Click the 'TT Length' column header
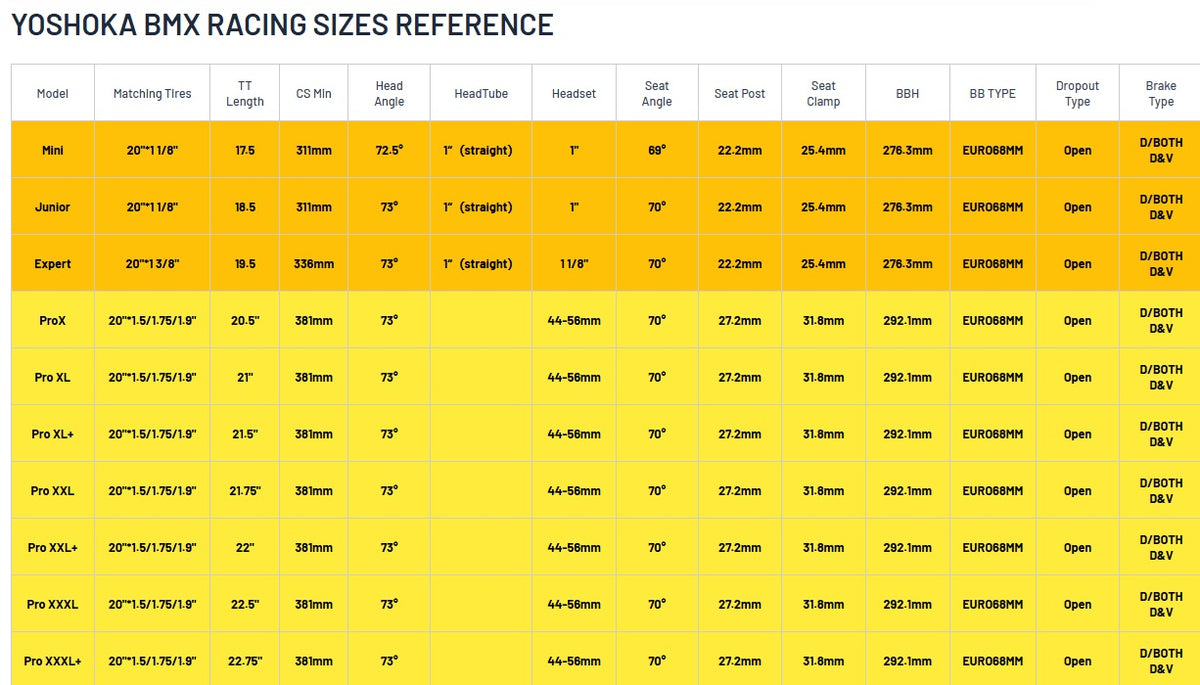The image size is (1200, 685). pyautogui.click(x=245, y=93)
